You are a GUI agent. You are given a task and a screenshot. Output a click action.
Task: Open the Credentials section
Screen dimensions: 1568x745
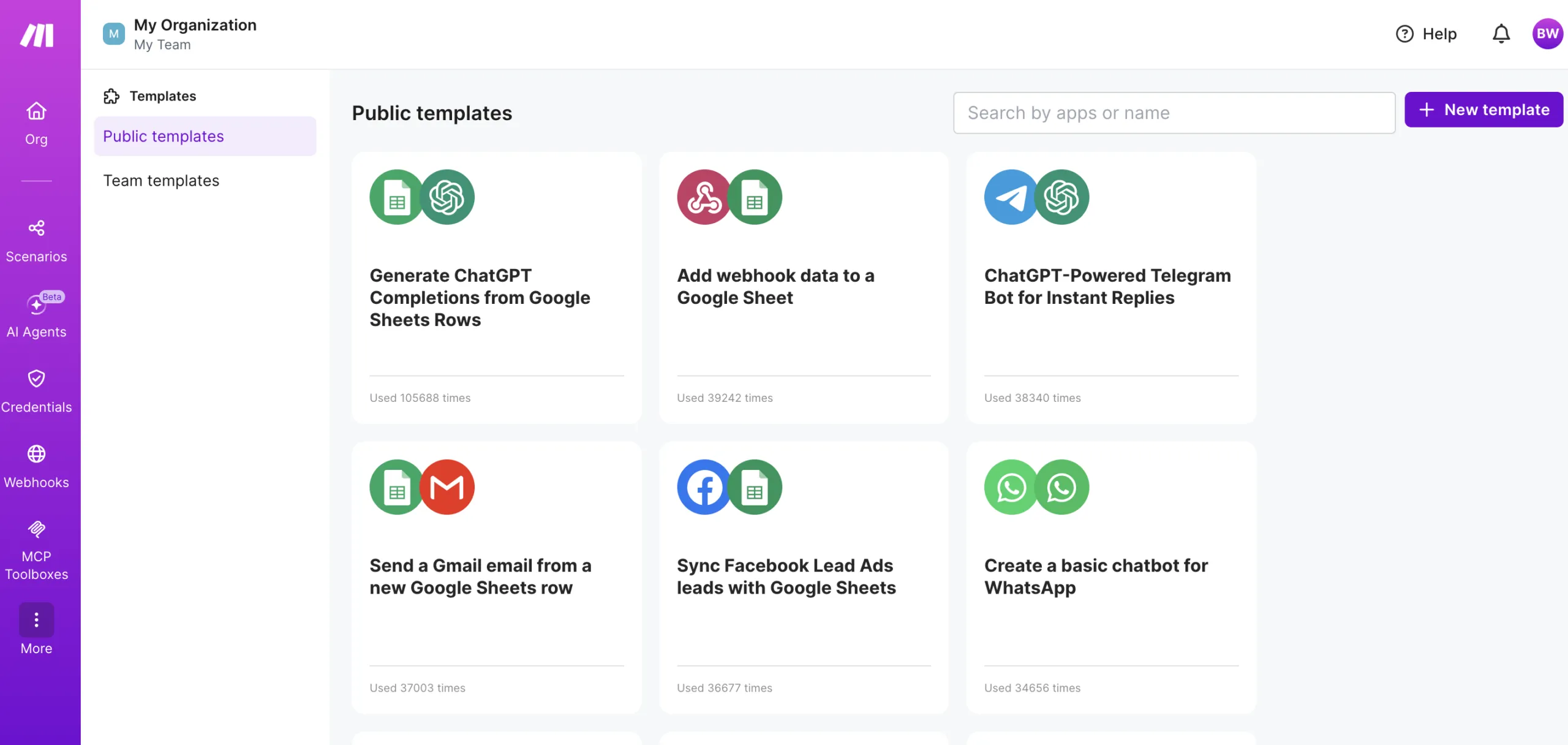coord(36,391)
